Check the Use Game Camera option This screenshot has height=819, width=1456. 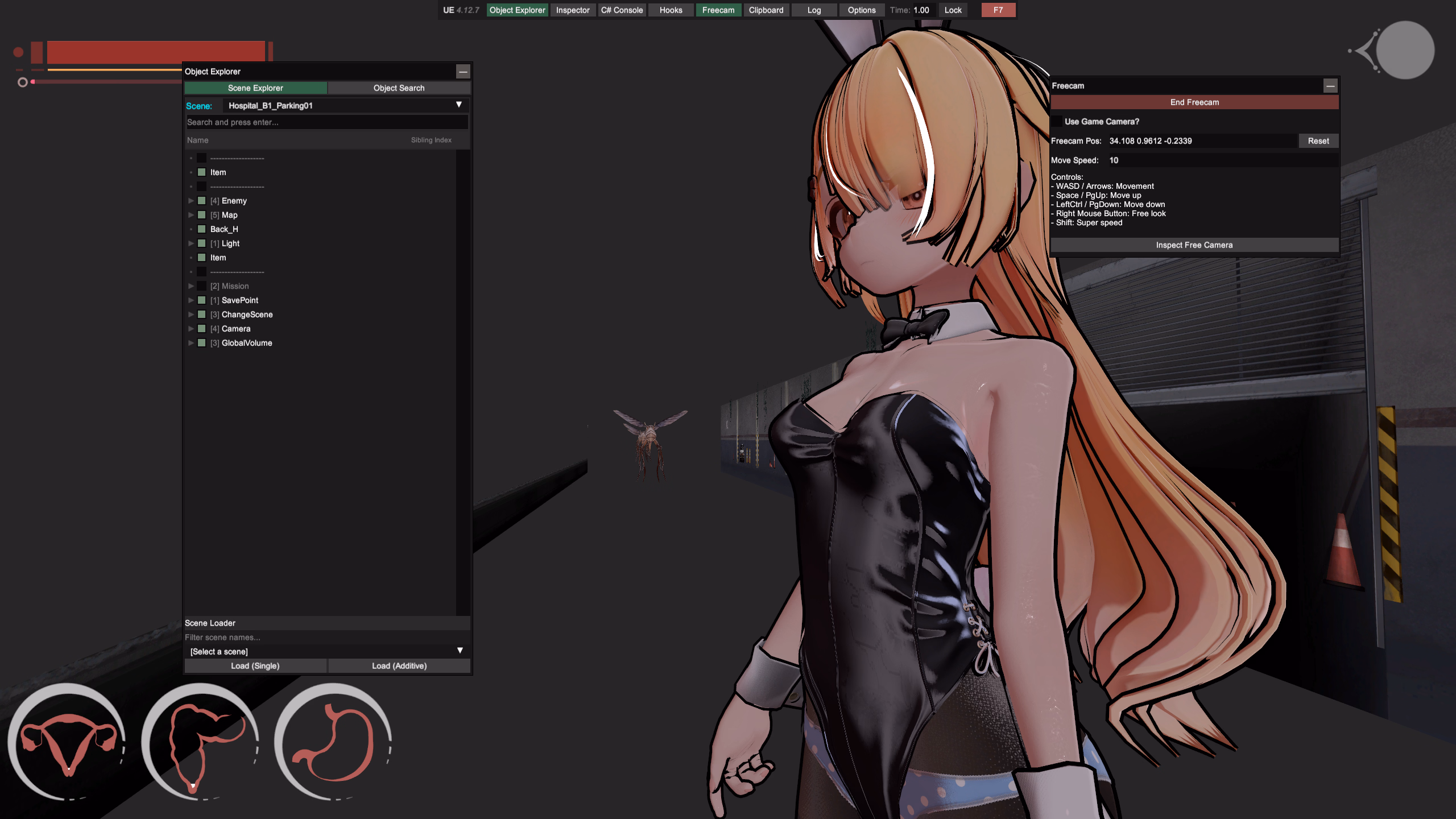point(1057,122)
